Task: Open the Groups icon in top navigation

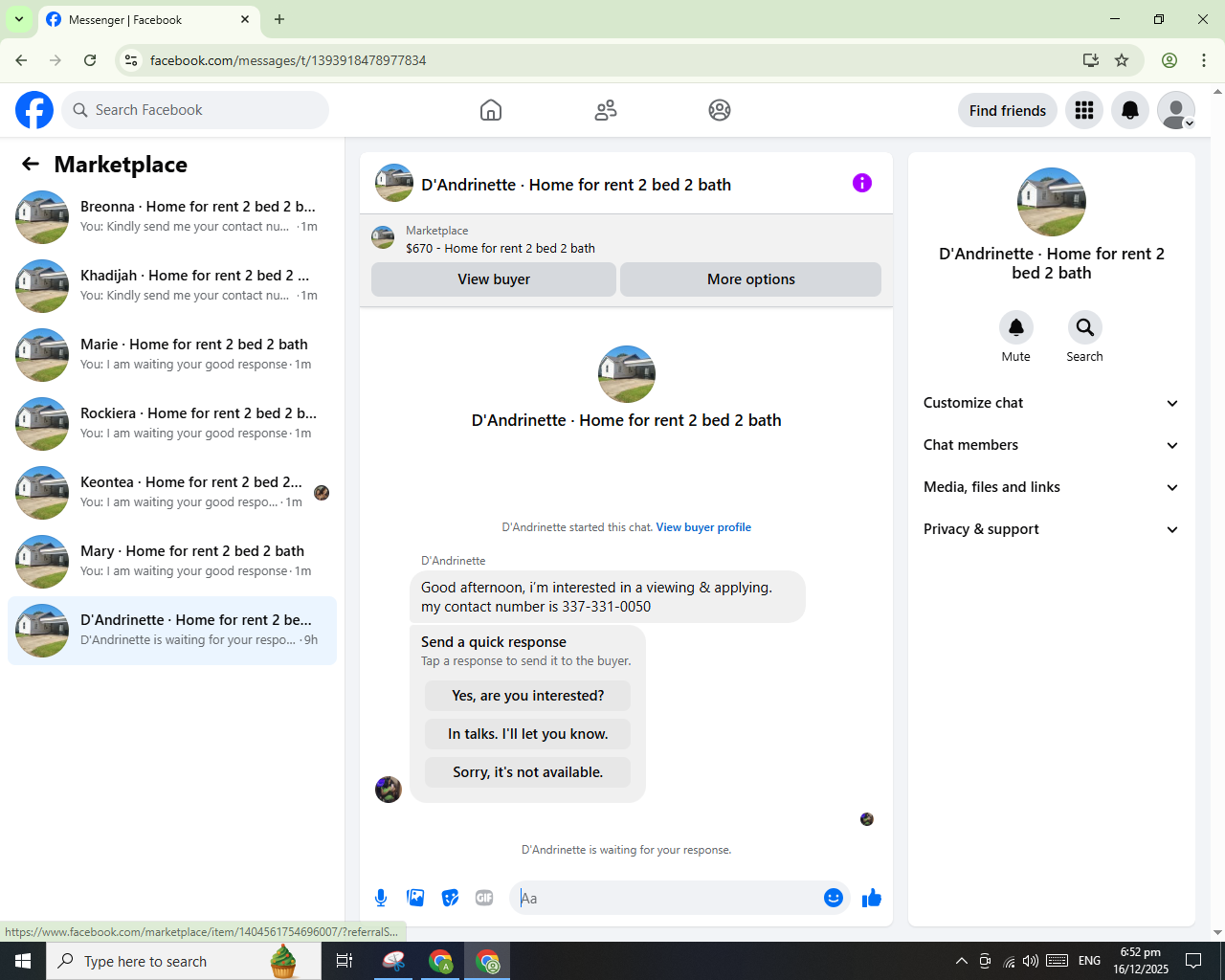Action: (720, 110)
